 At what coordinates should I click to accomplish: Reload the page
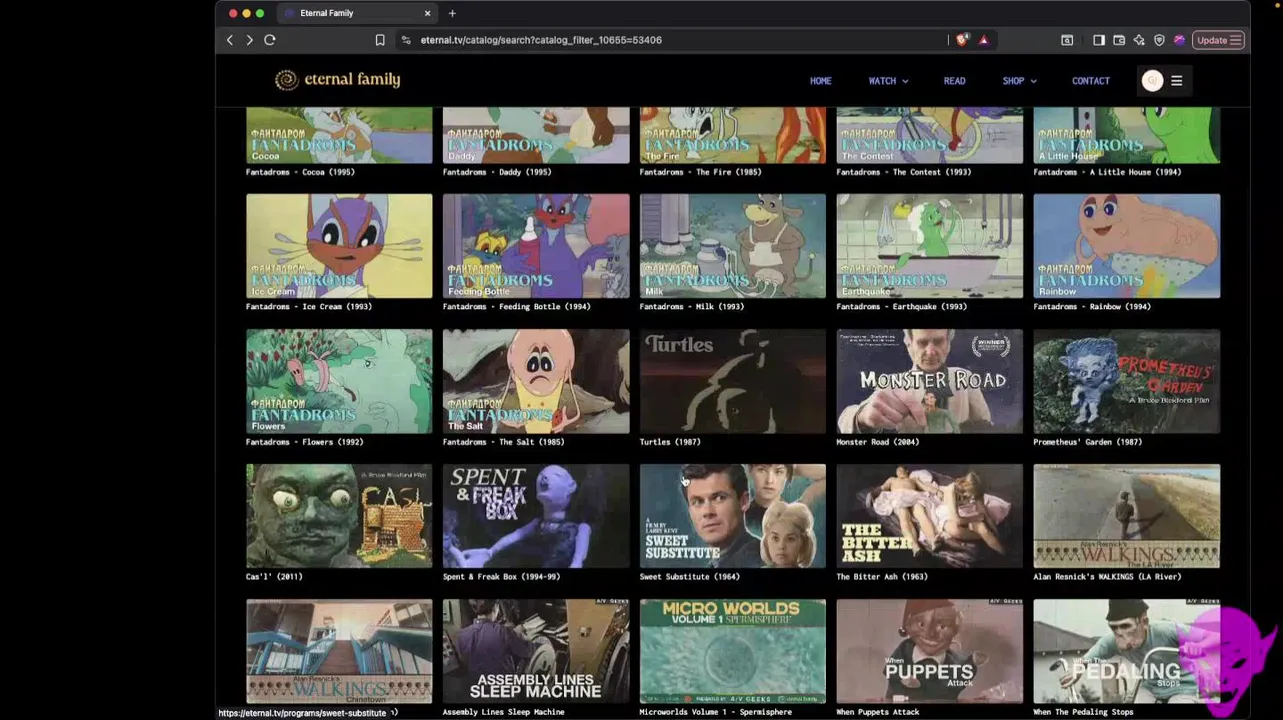pyautogui.click(x=270, y=40)
